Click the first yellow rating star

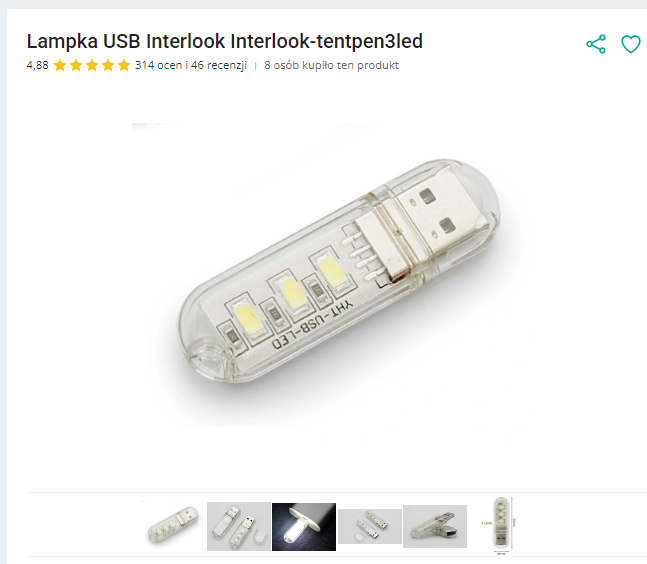[60, 66]
